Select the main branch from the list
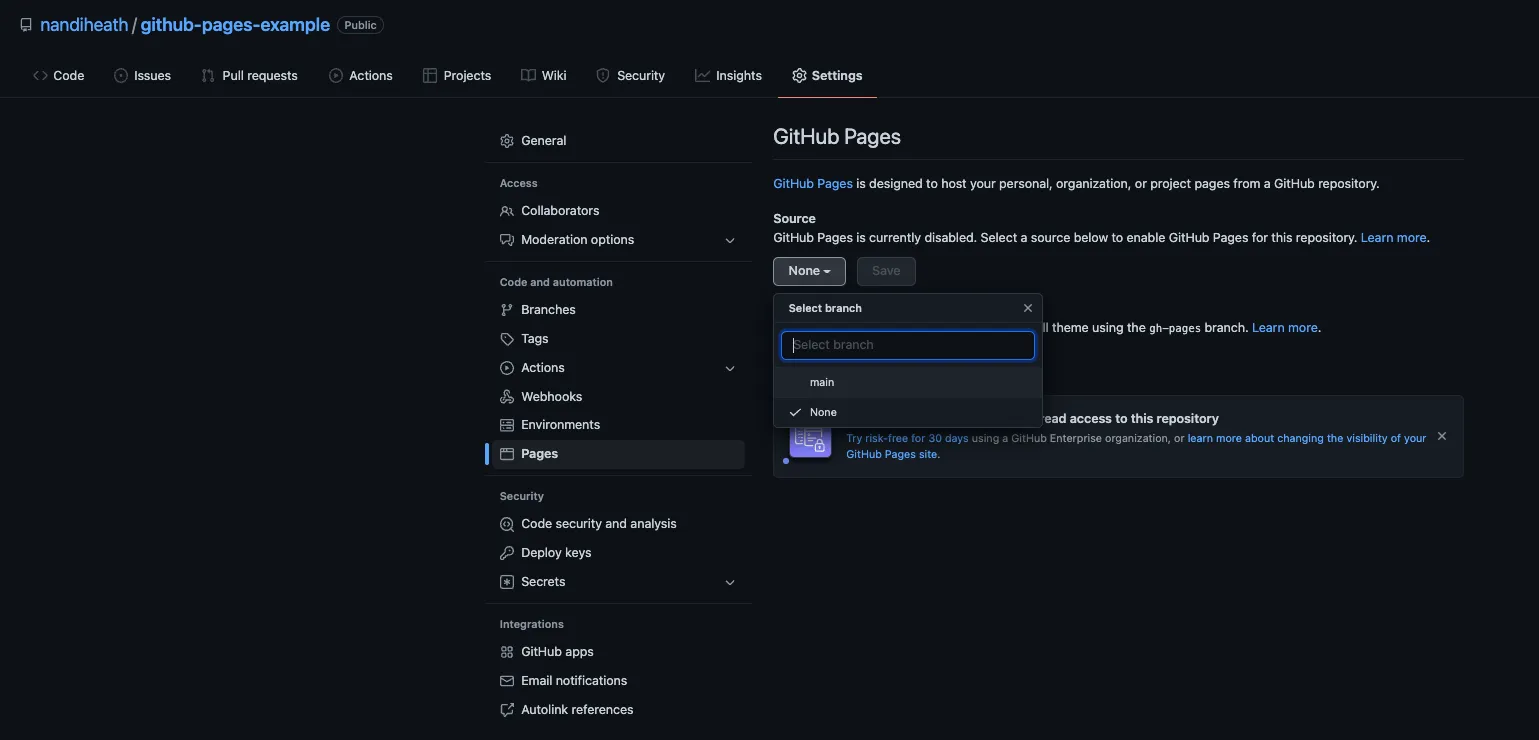The image size is (1539, 740). click(x=822, y=381)
